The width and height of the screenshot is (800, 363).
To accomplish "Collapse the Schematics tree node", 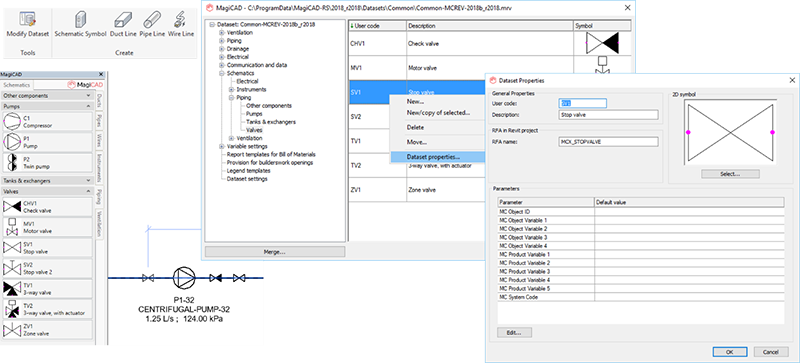I will tap(222, 74).
